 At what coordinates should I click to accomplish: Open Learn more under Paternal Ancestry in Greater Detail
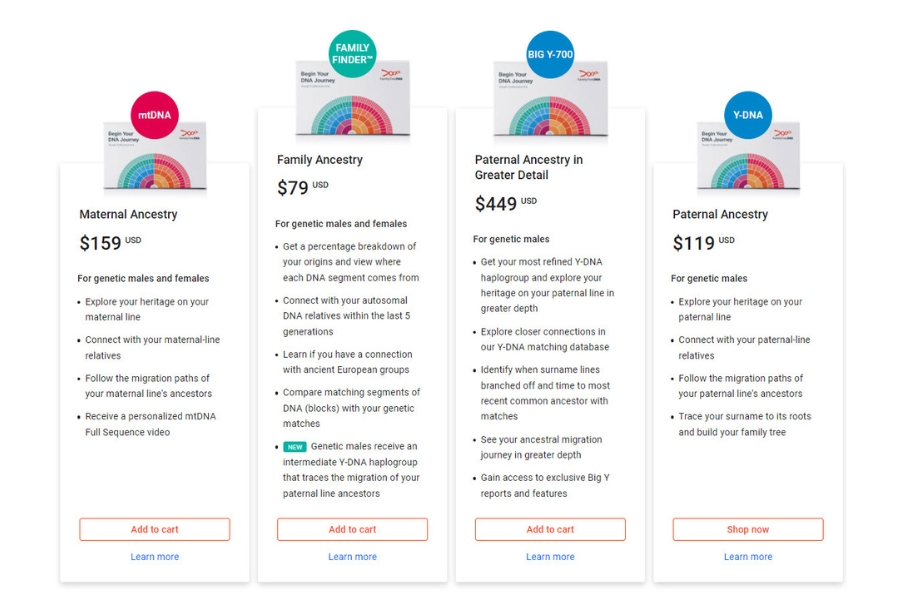(550, 557)
